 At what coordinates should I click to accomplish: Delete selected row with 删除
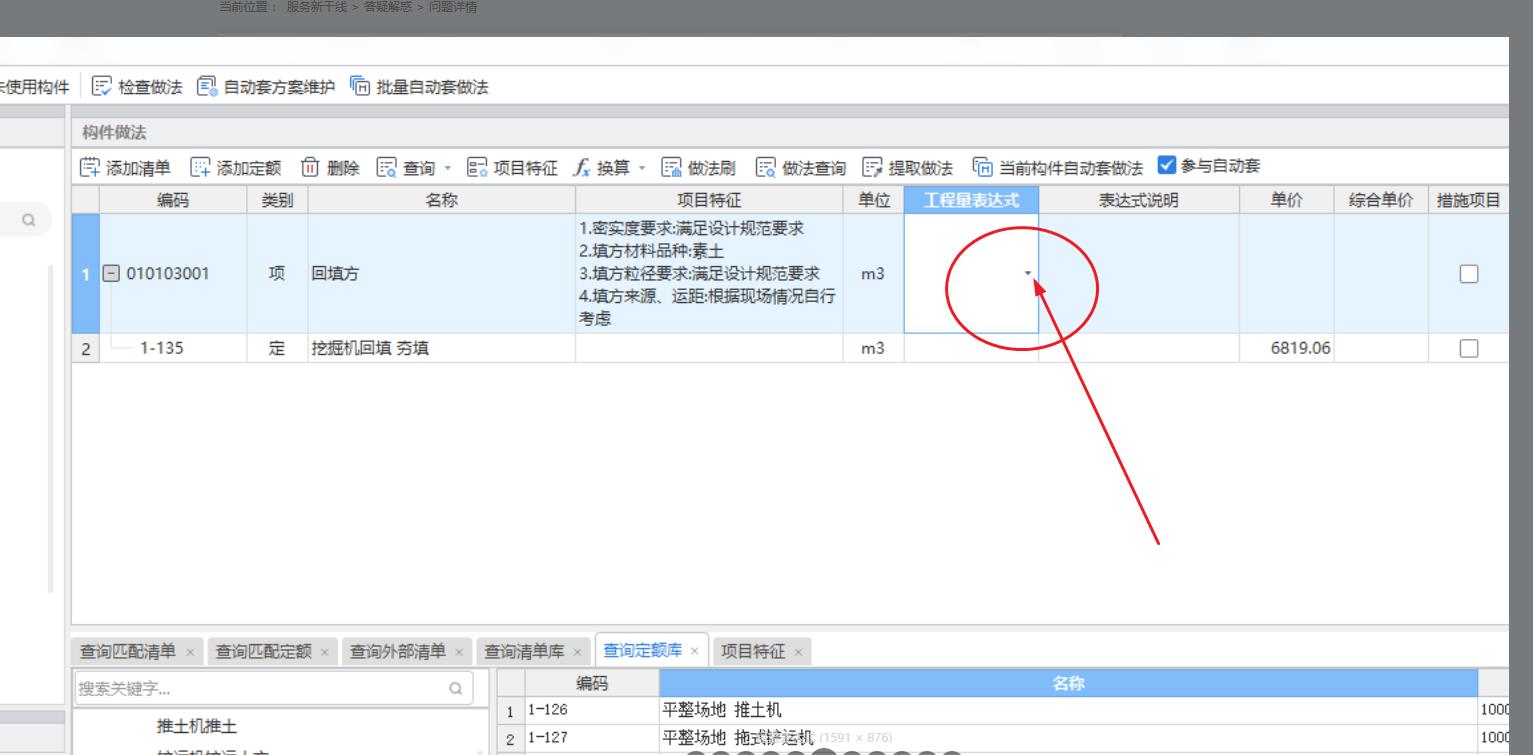pos(330,167)
